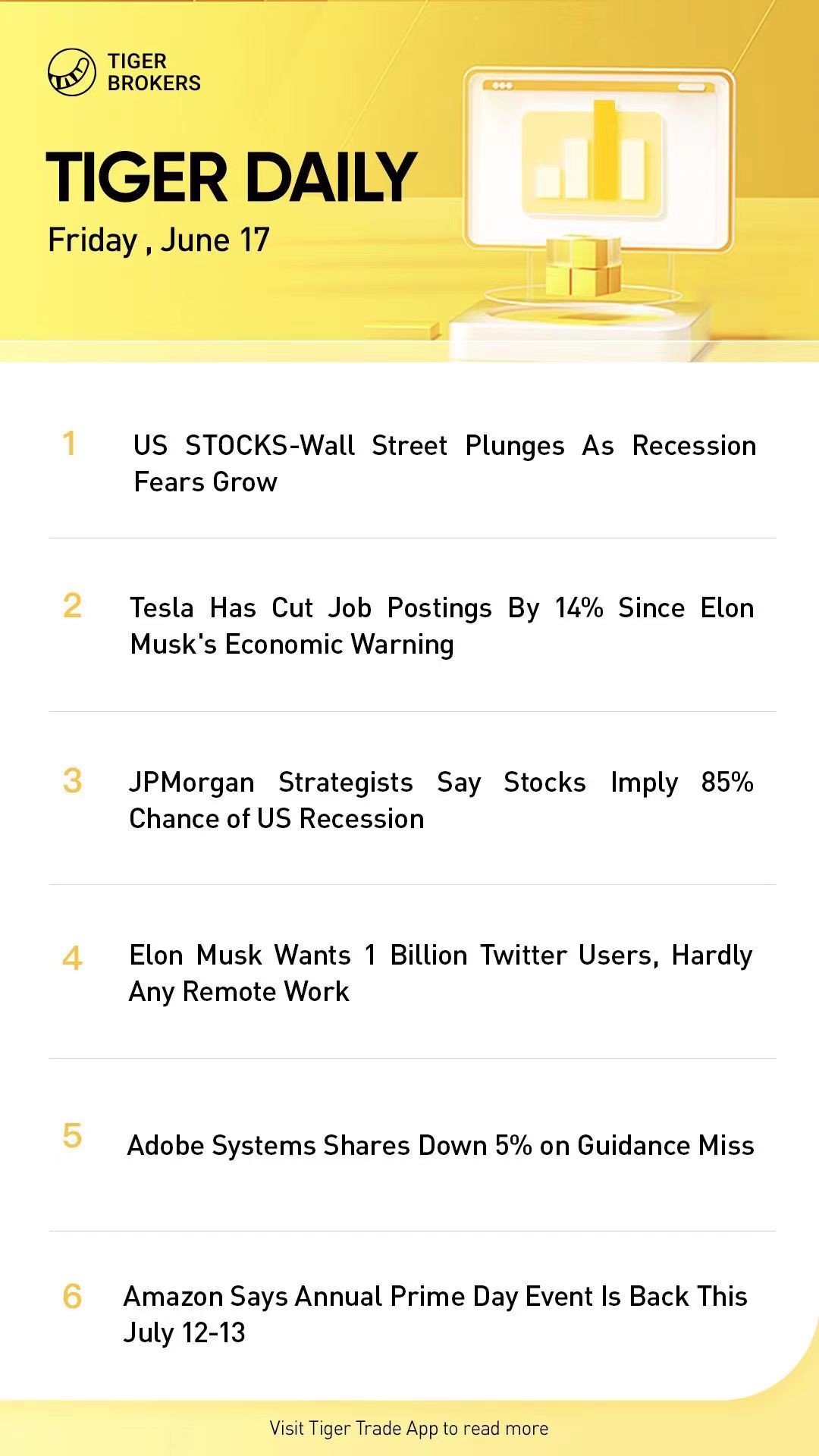Click the number 3 list marker

coord(72,781)
